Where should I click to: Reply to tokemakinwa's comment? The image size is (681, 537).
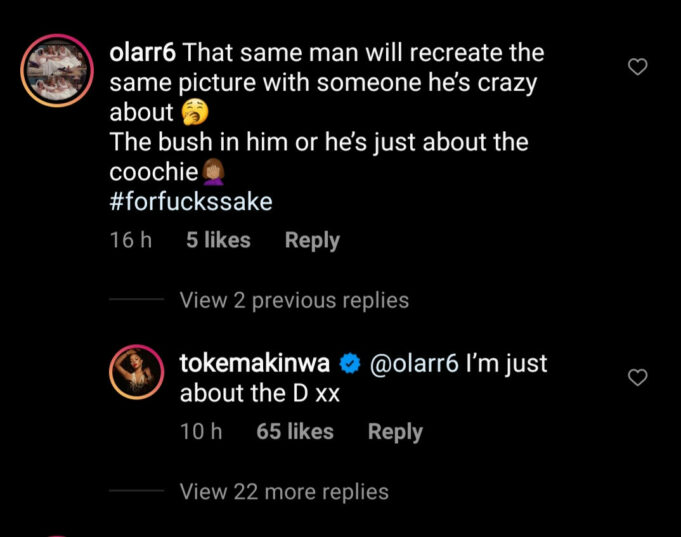tap(395, 432)
